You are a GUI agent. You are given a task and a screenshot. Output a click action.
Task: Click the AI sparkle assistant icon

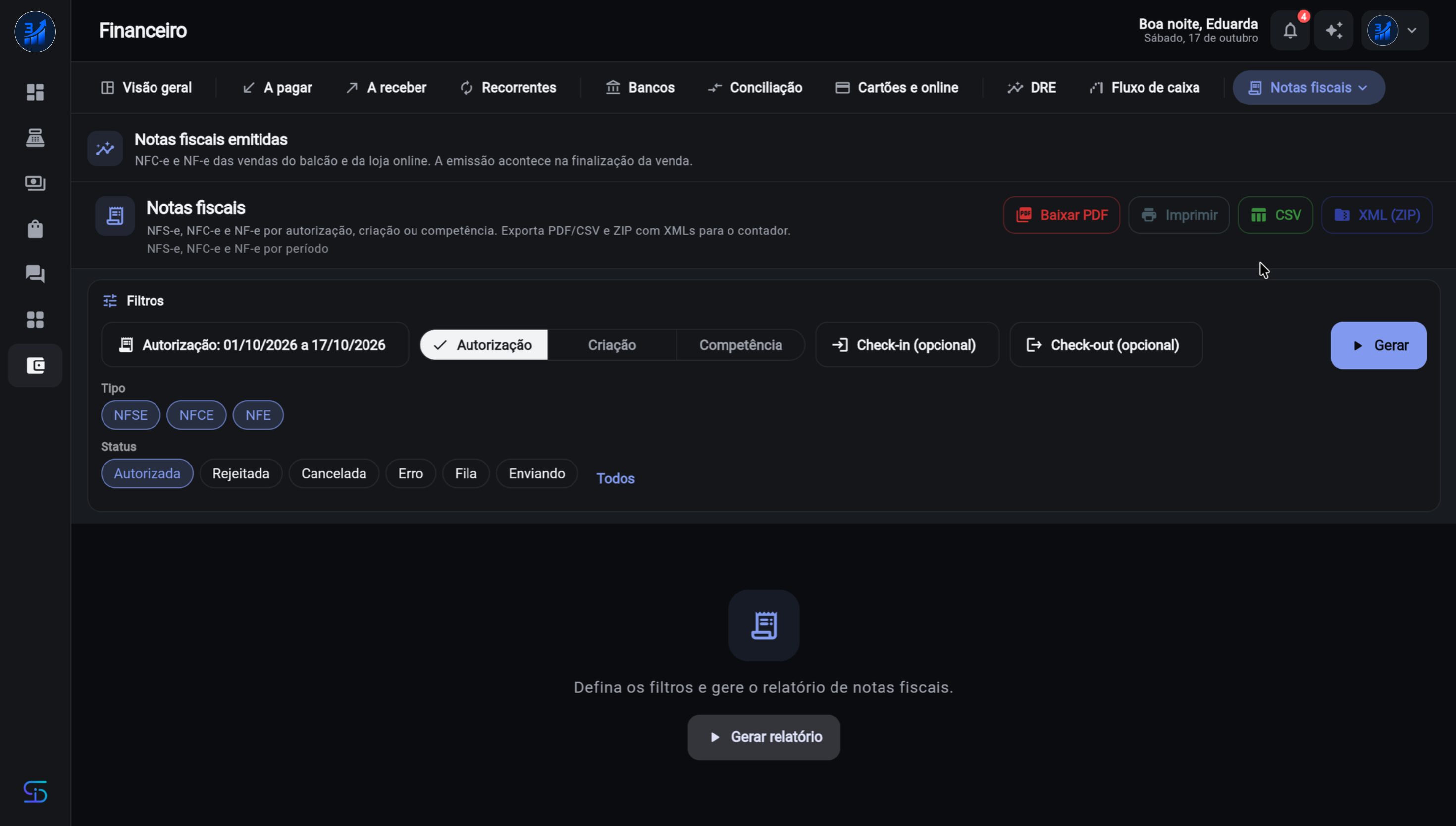pyautogui.click(x=1334, y=30)
